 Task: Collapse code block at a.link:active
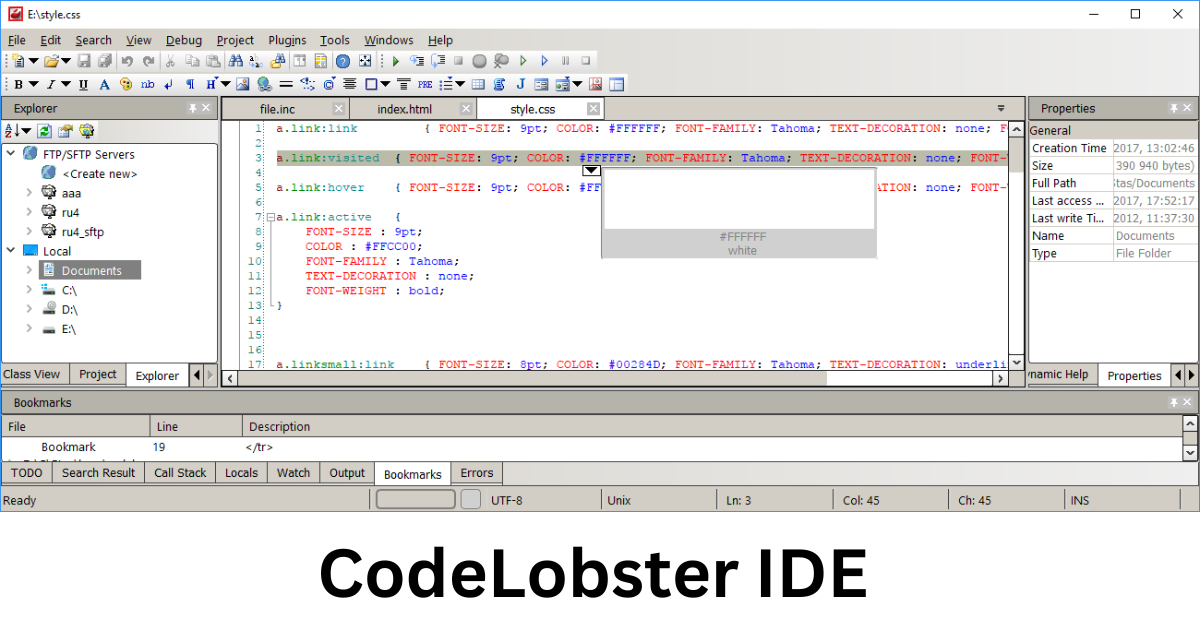click(x=270, y=217)
